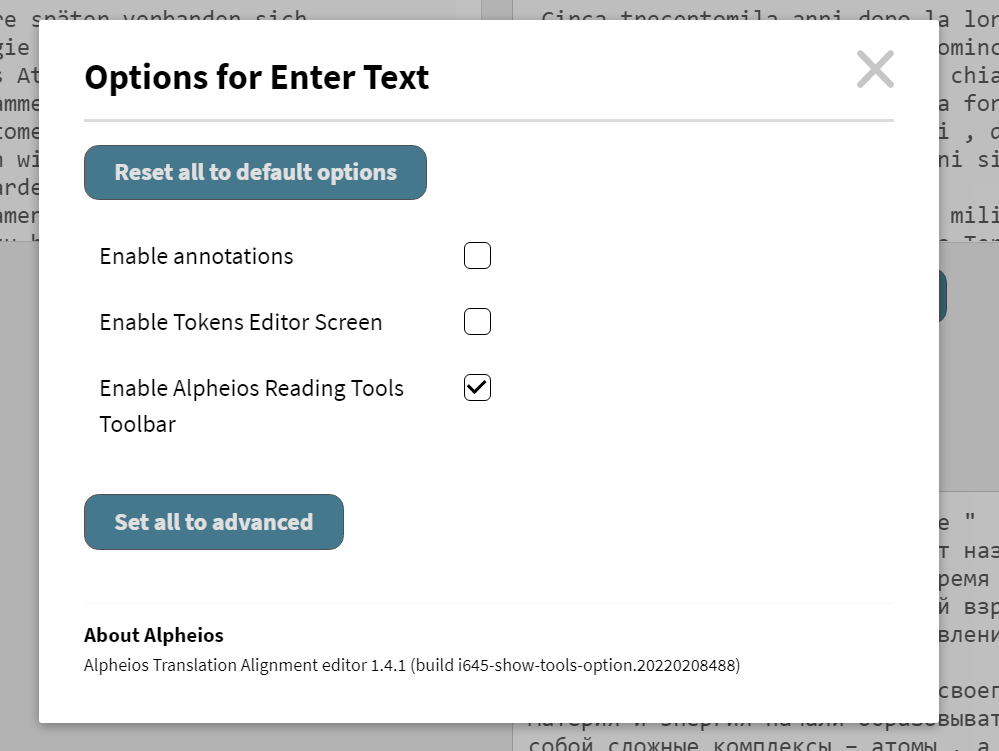The height and width of the screenshot is (751, 999).
Task: Click the divider line below the dialog title
Action: [489, 119]
